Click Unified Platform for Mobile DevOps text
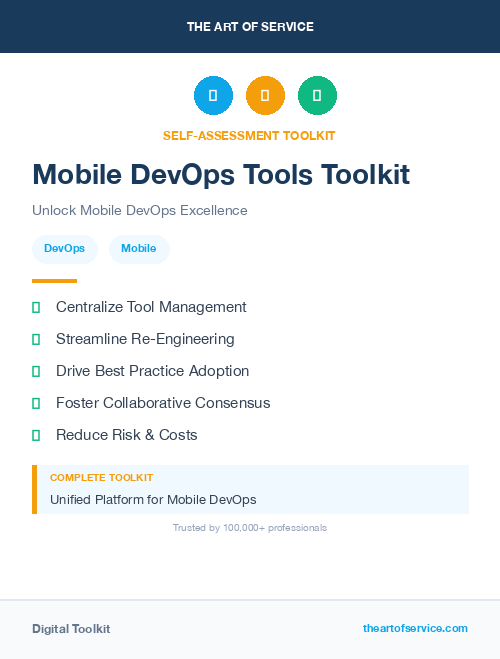This screenshot has height=659, width=500. 153,500
